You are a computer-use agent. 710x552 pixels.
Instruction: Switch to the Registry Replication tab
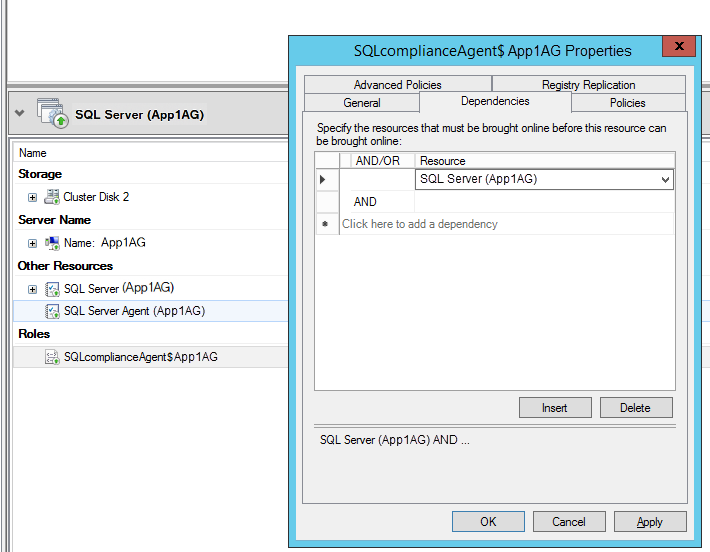point(589,85)
